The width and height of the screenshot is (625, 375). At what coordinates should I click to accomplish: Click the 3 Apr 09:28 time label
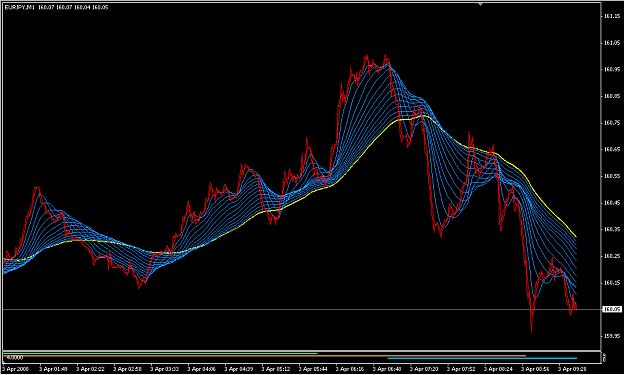(572, 369)
